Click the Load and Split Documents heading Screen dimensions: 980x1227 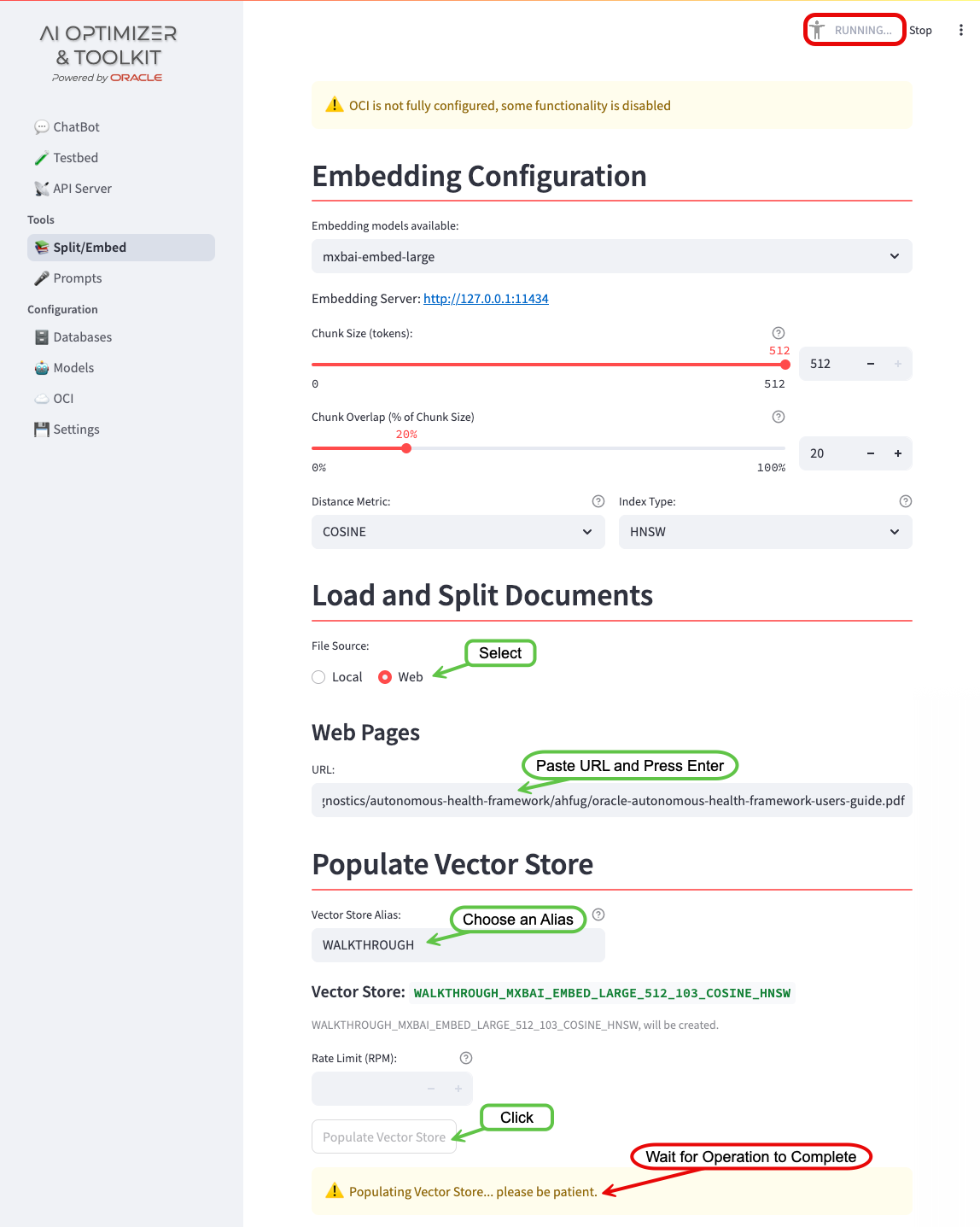click(x=482, y=595)
